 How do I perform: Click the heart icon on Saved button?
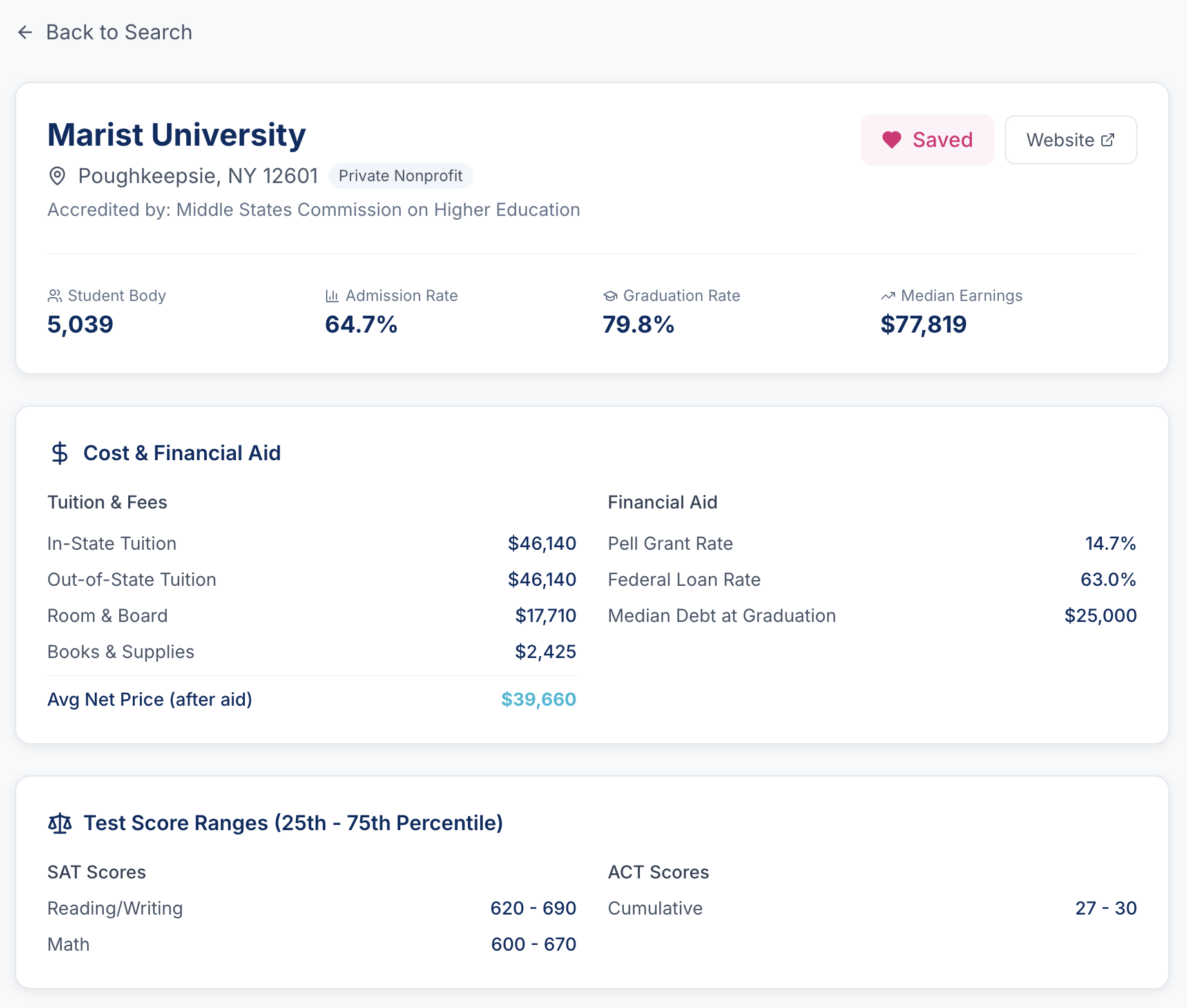pyautogui.click(x=893, y=139)
